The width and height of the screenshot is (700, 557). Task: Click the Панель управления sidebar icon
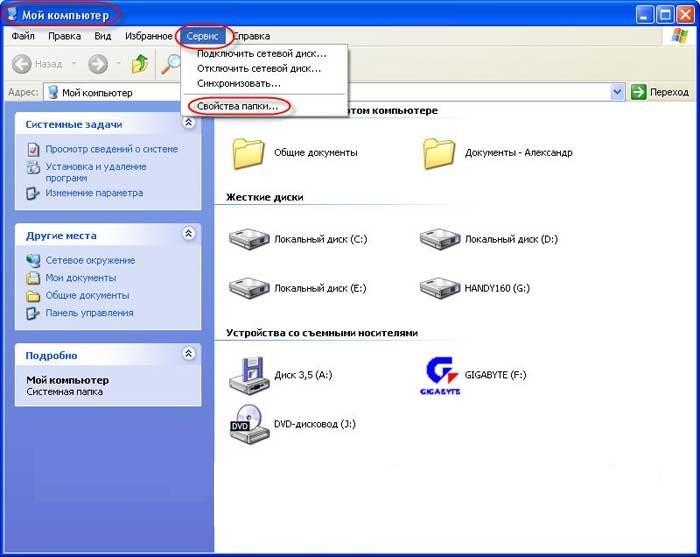tap(33, 313)
